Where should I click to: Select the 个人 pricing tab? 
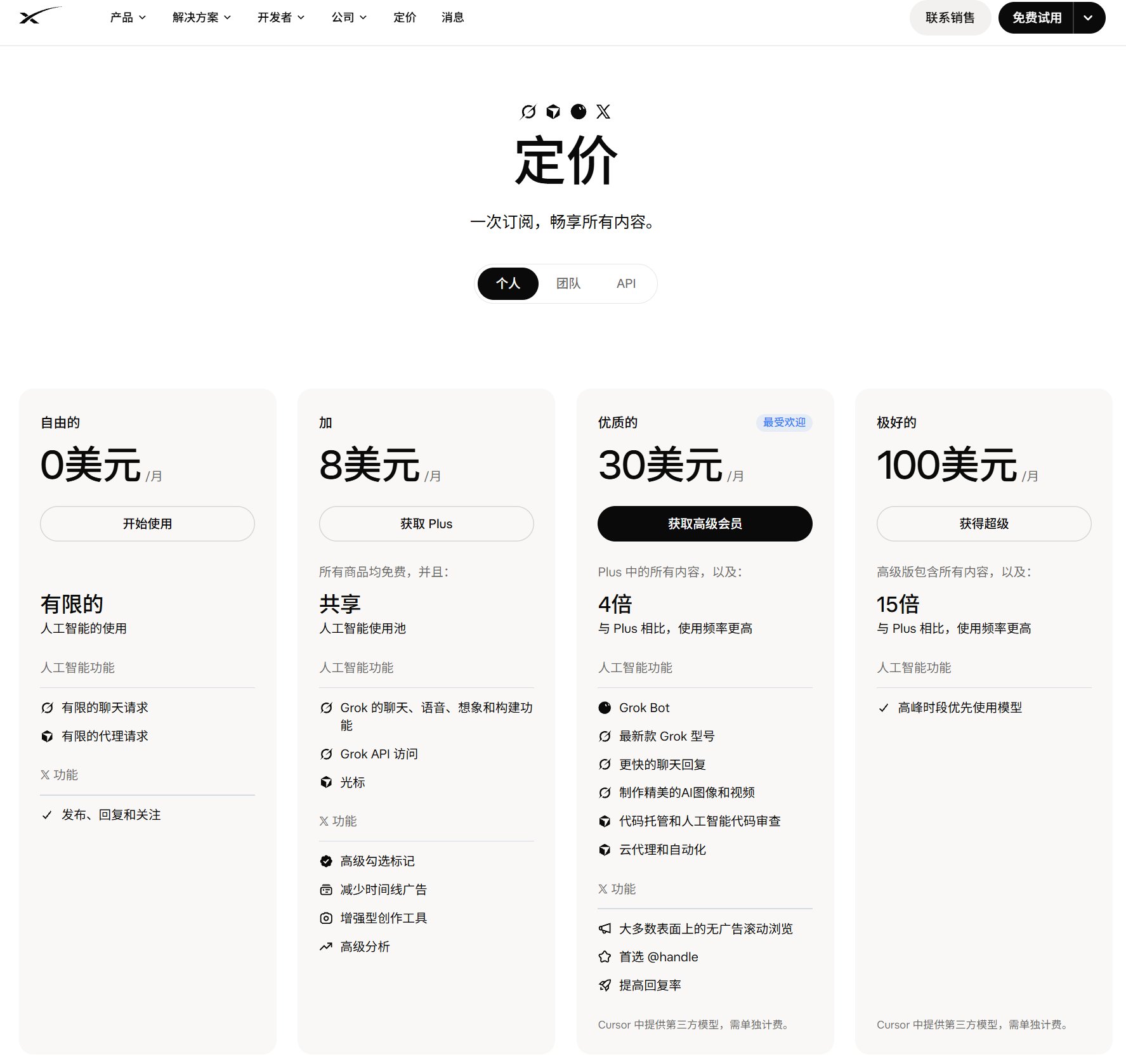pyautogui.click(x=508, y=283)
